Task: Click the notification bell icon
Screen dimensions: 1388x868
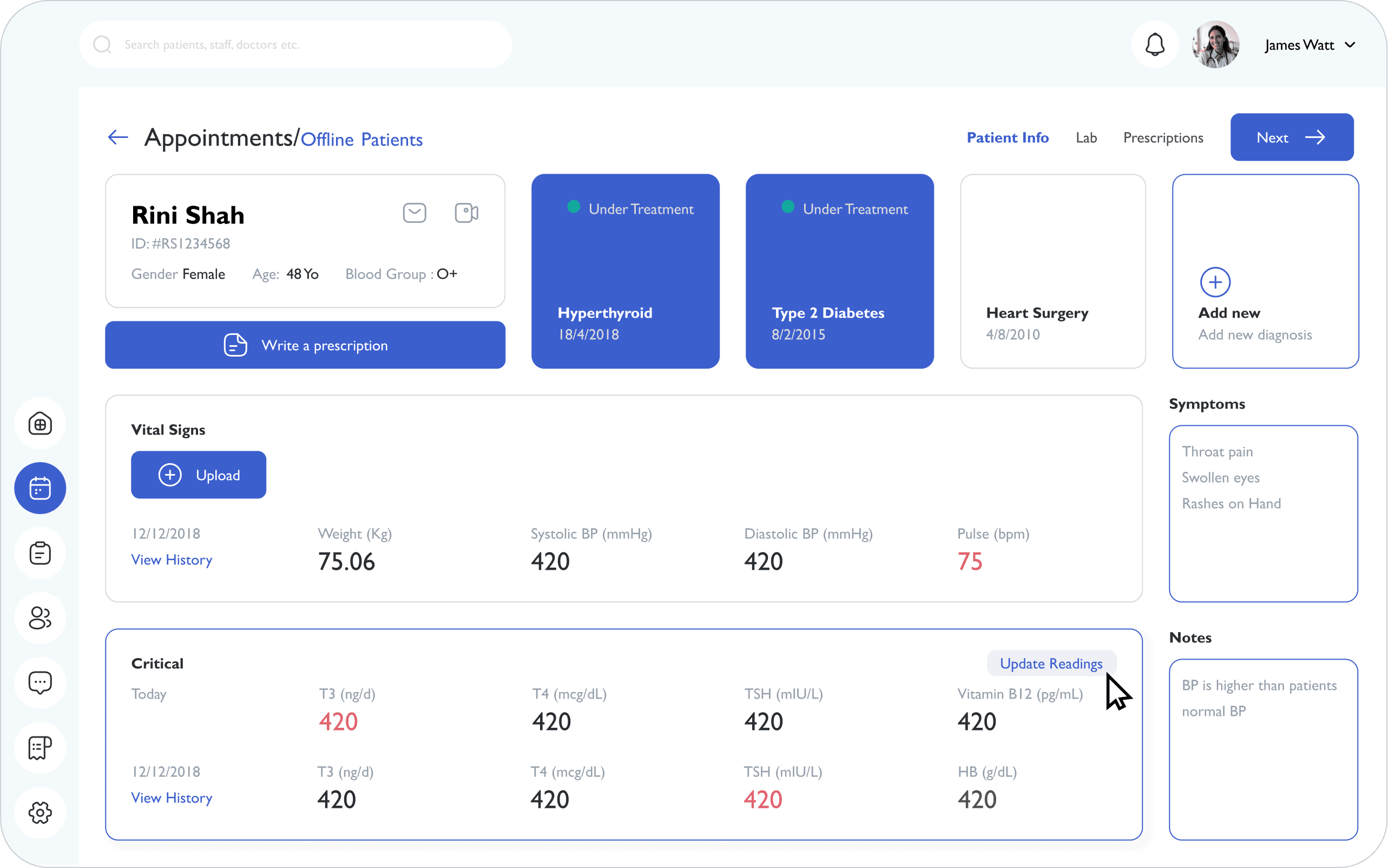Action: (1154, 45)
